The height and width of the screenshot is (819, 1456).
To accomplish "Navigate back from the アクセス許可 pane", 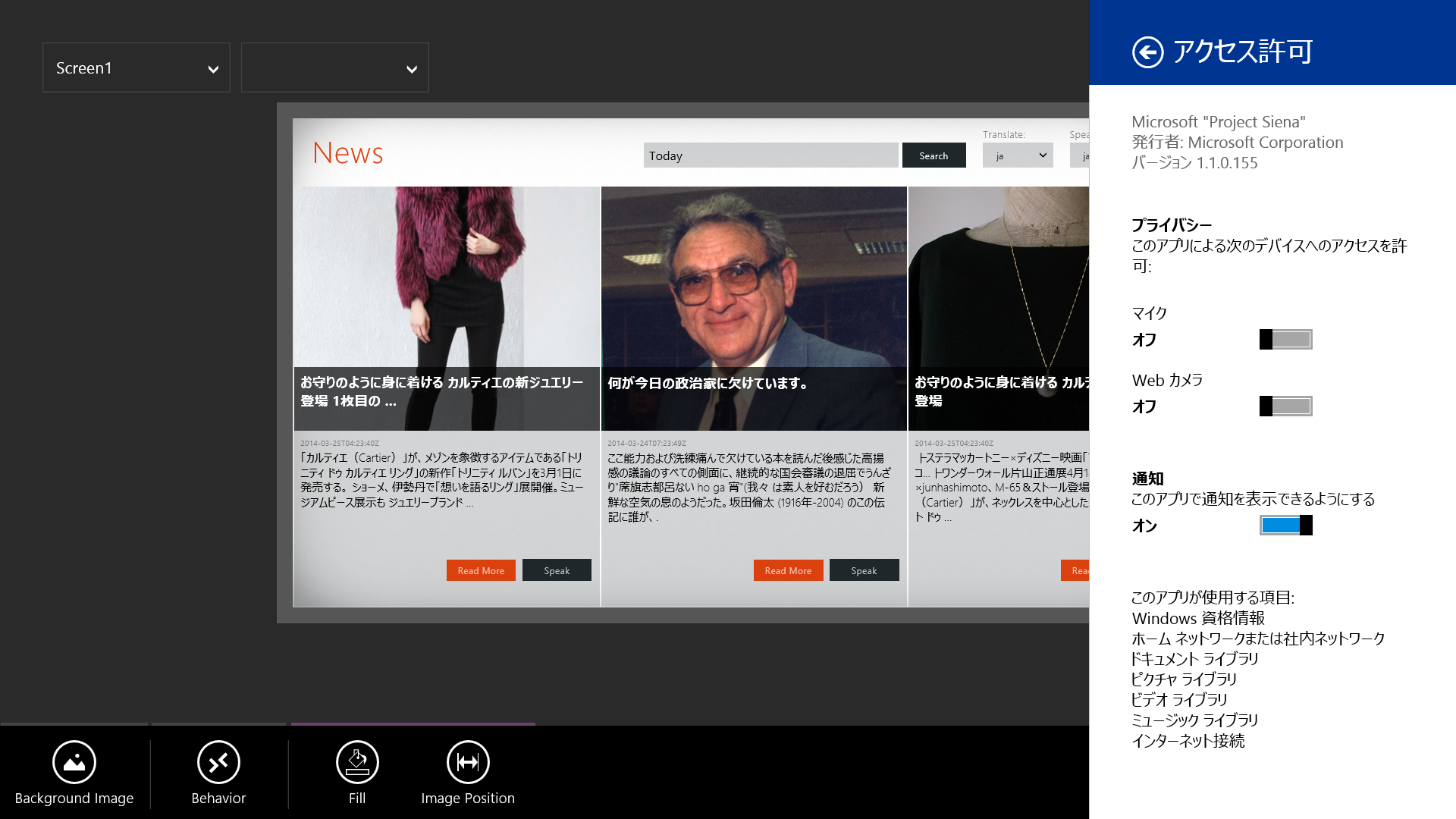I will click(x=1147, y=52).
